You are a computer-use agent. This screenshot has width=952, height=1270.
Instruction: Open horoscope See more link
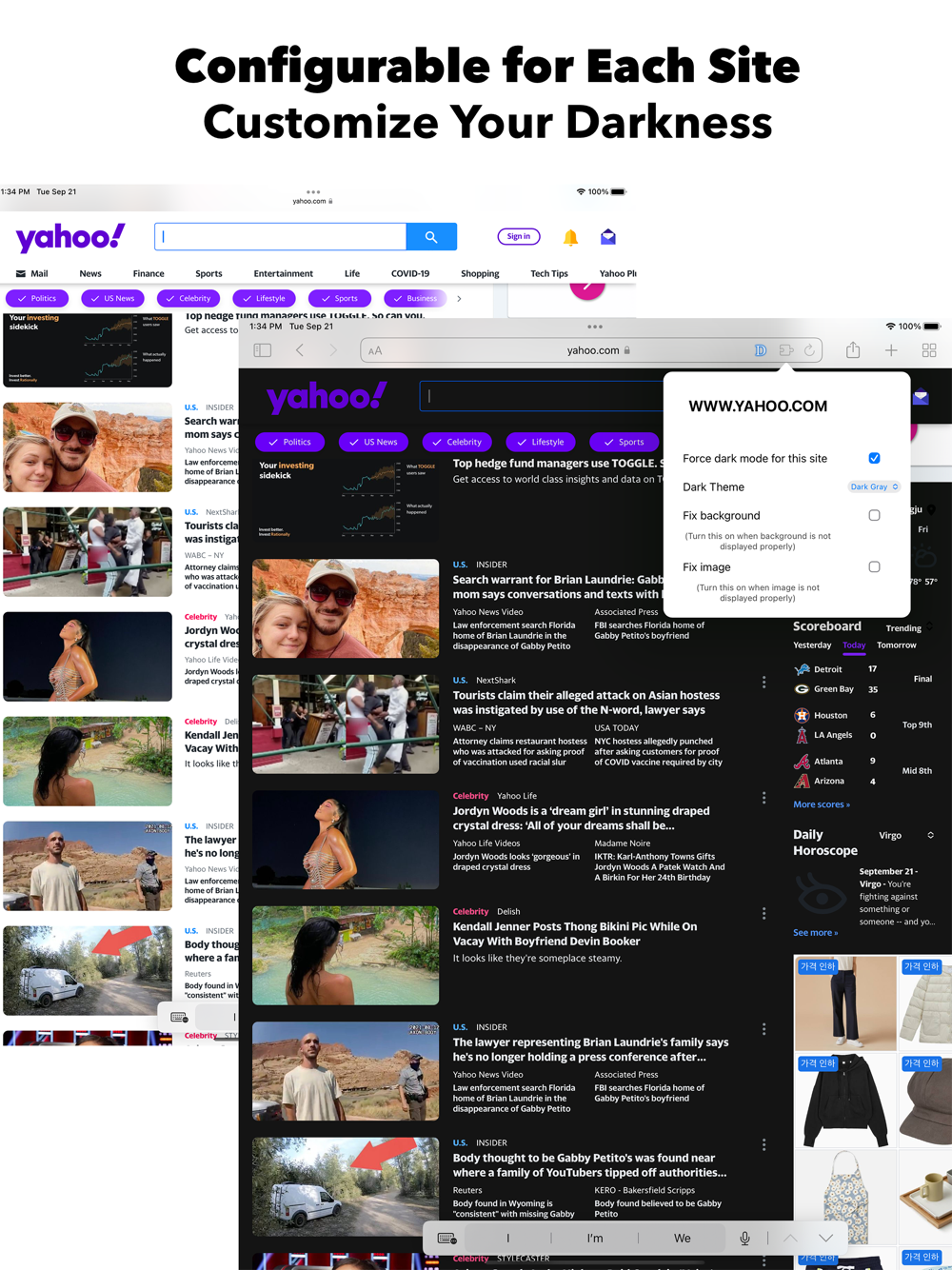click(x=816, y=932)
